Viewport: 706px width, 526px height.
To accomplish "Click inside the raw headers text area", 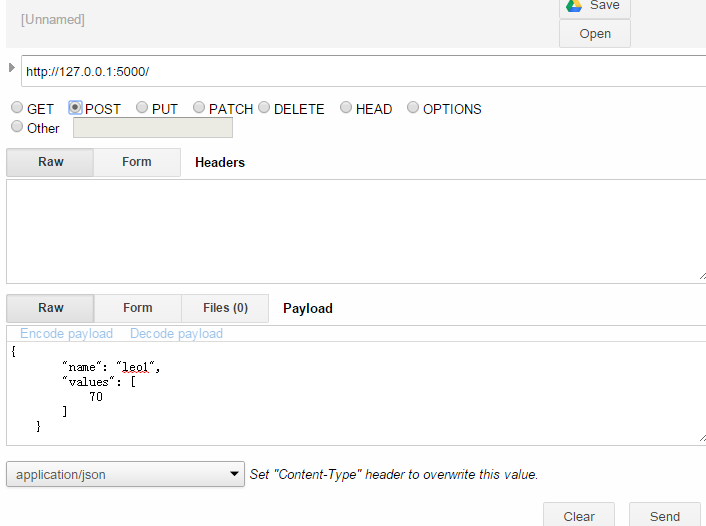I will pyautogui.click(x=356, y=231).
